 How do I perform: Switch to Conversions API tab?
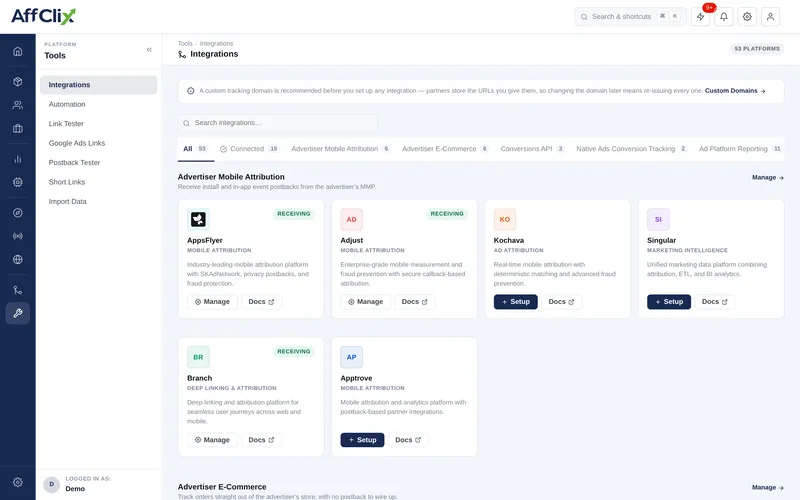533,149
